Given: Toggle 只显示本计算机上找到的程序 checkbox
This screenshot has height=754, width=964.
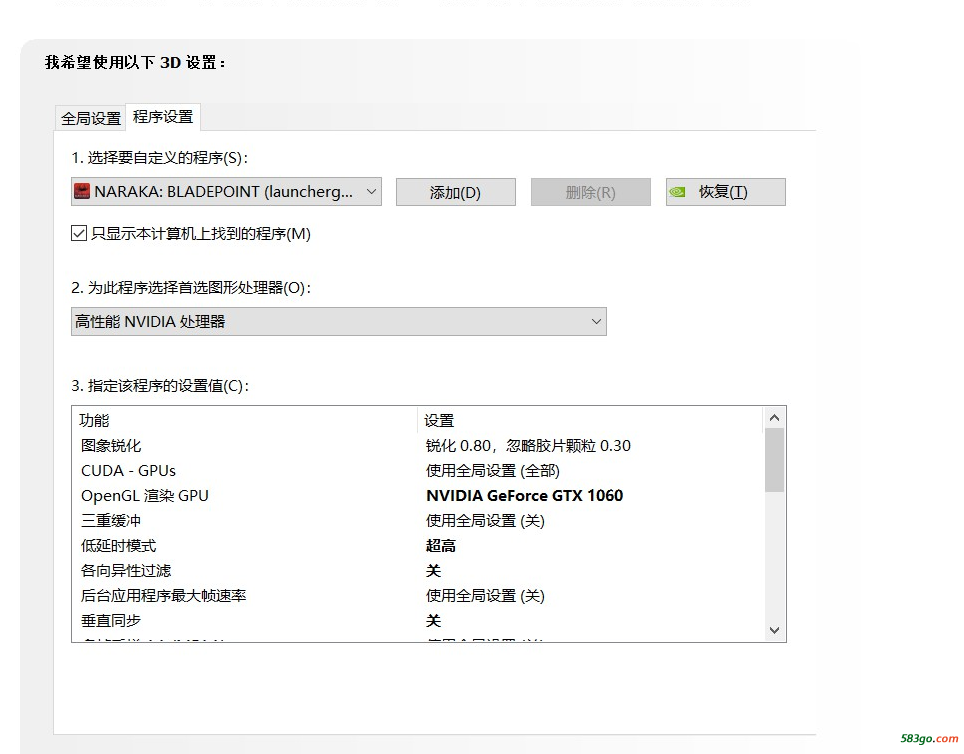Looking at the screenshot, I should pos(79,233).
